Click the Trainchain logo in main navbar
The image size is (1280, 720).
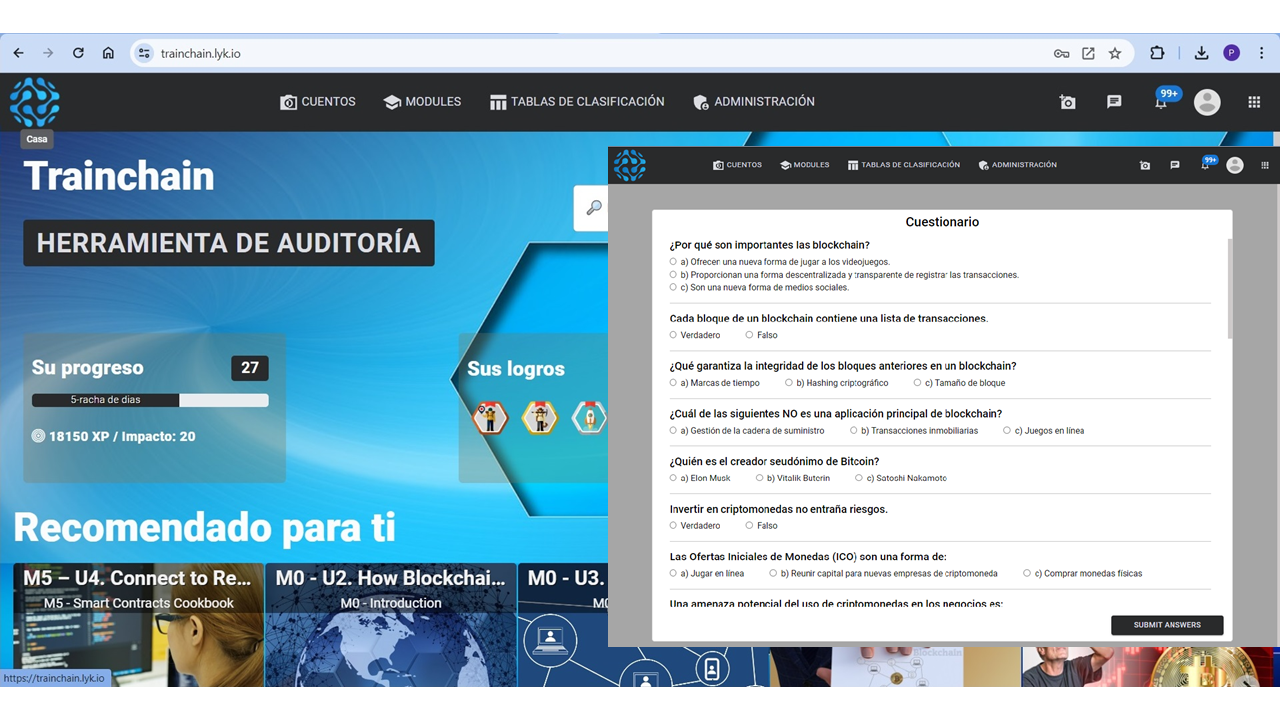[35, 102]
